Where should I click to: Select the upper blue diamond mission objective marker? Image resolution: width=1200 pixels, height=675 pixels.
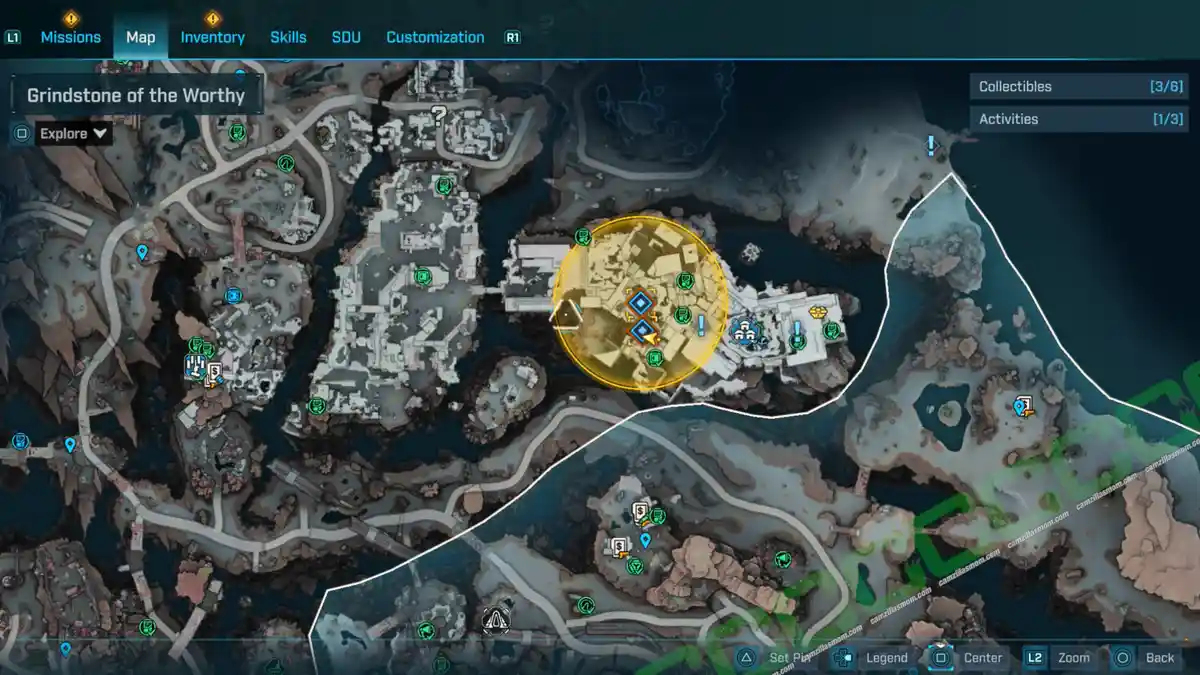click(638, 301)
